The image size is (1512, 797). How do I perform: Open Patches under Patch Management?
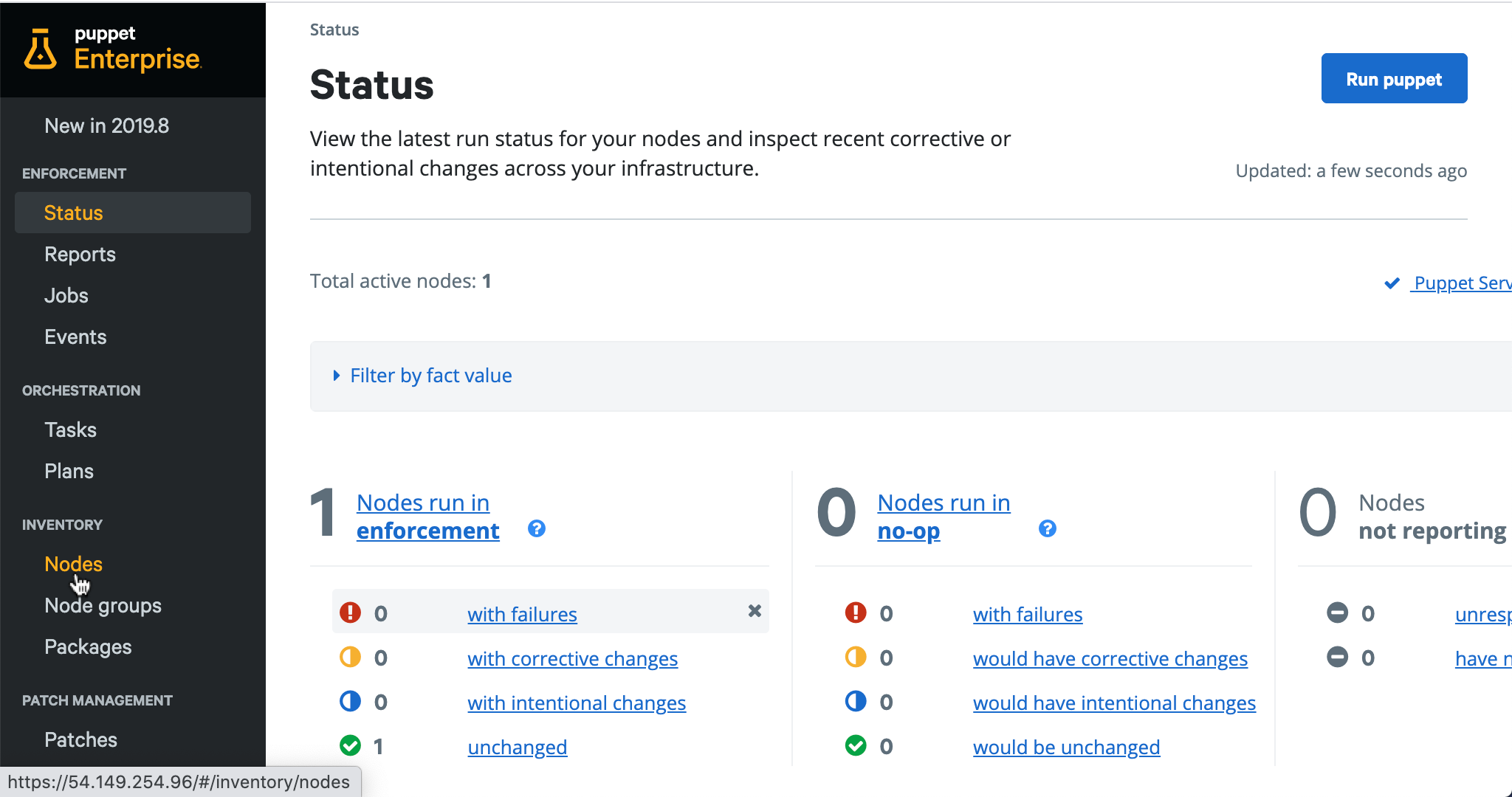(80, 739)
